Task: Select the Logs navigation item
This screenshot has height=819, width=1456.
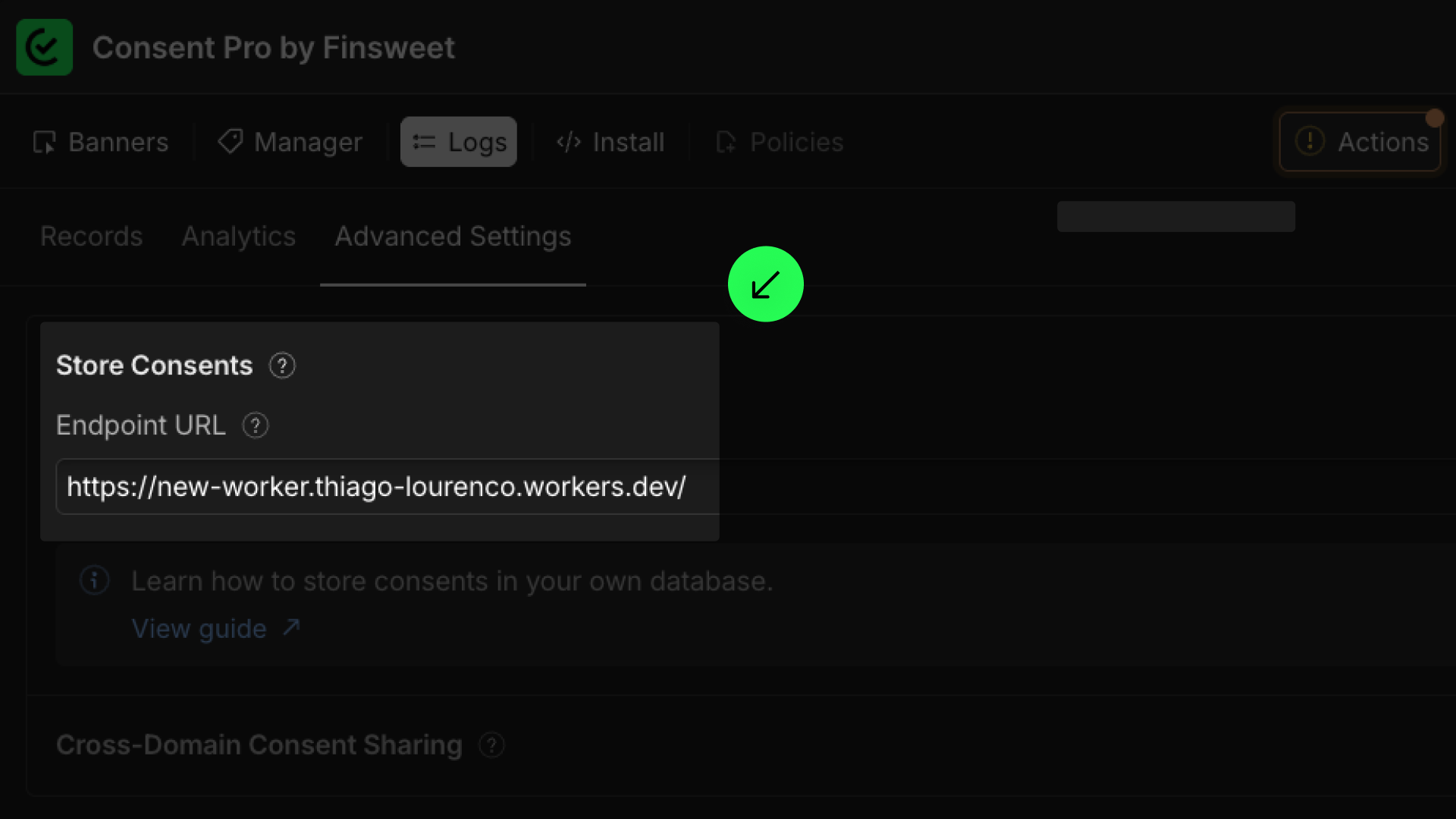Action: pyautogui.click(x=459, y=142)
